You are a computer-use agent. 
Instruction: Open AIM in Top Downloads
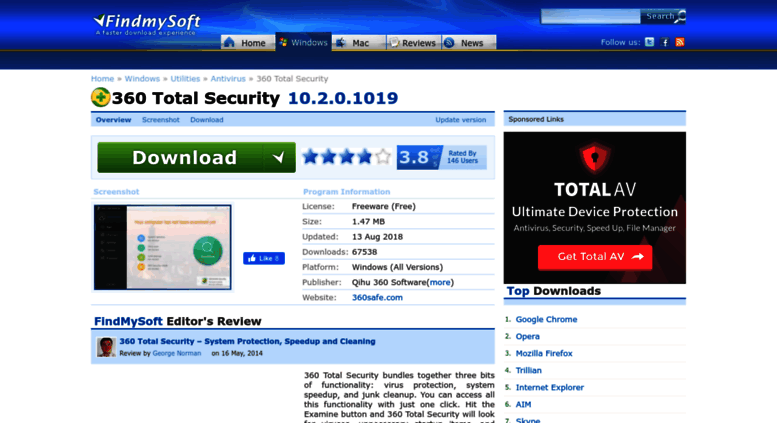(x=523, y=404)
